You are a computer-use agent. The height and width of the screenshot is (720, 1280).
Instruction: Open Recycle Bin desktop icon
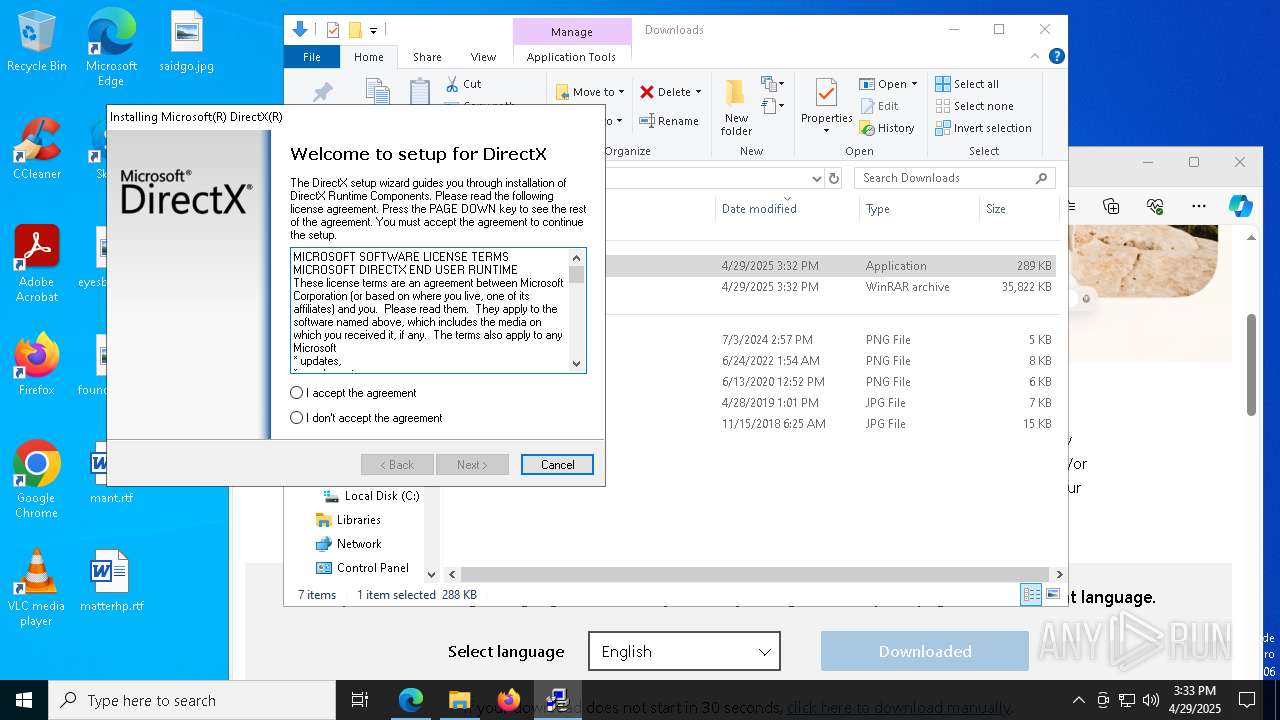37,42
